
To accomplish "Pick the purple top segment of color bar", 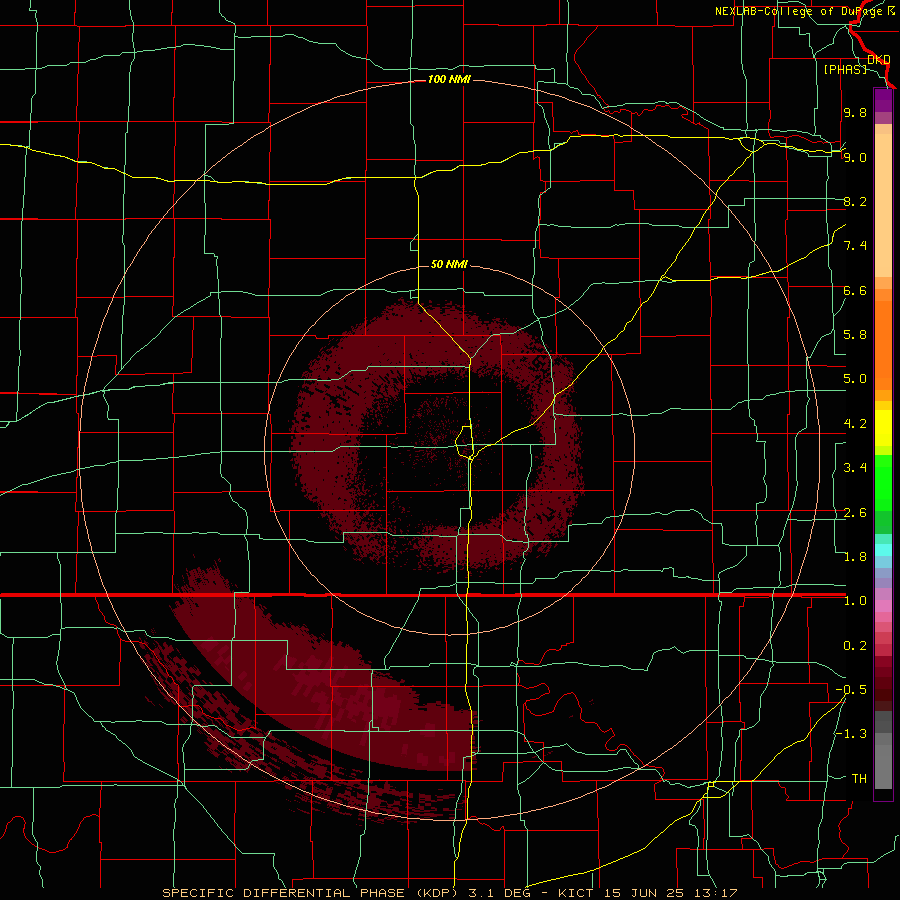I will 883,100.
